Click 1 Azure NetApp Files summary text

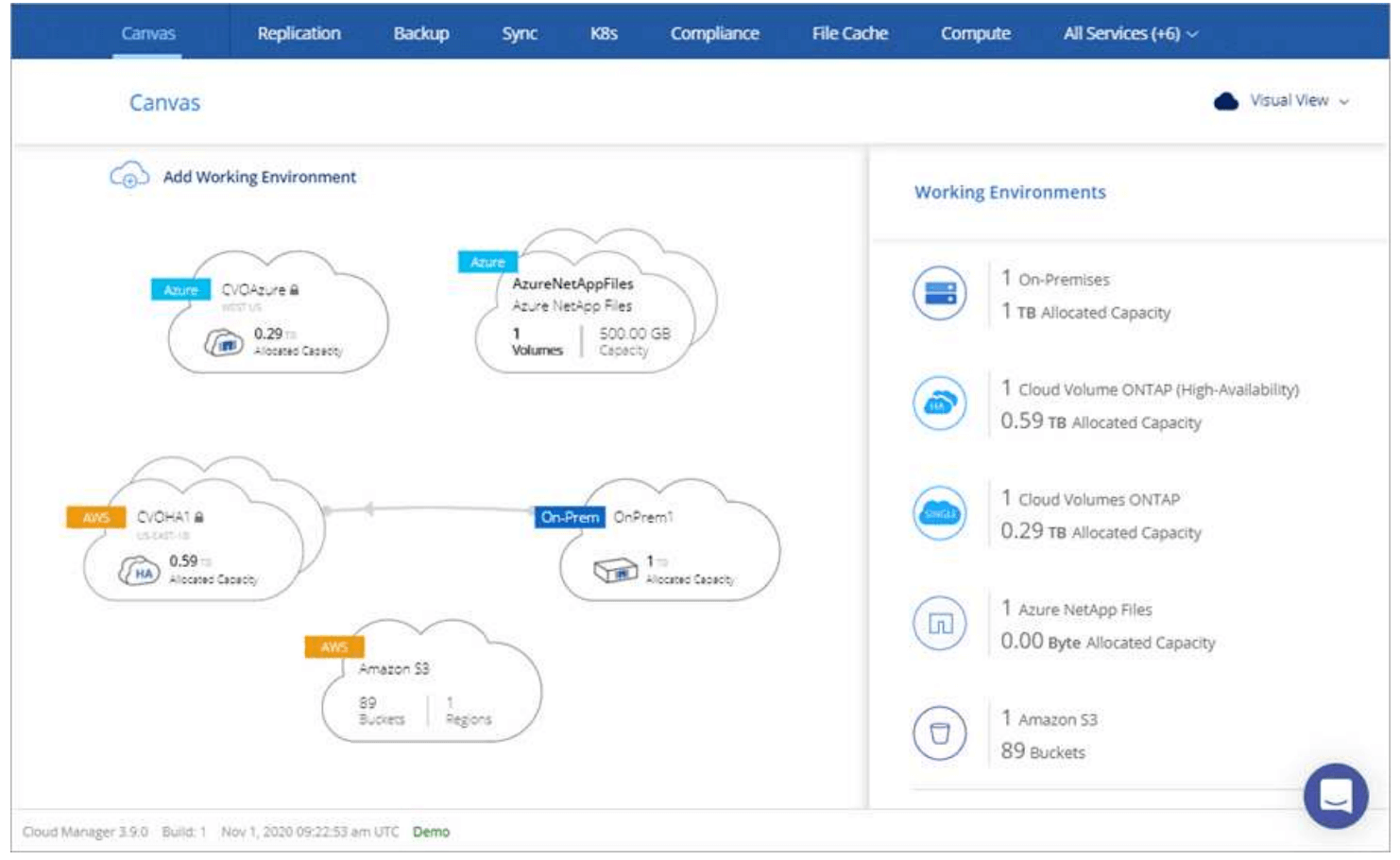[x=1076, y=609]
